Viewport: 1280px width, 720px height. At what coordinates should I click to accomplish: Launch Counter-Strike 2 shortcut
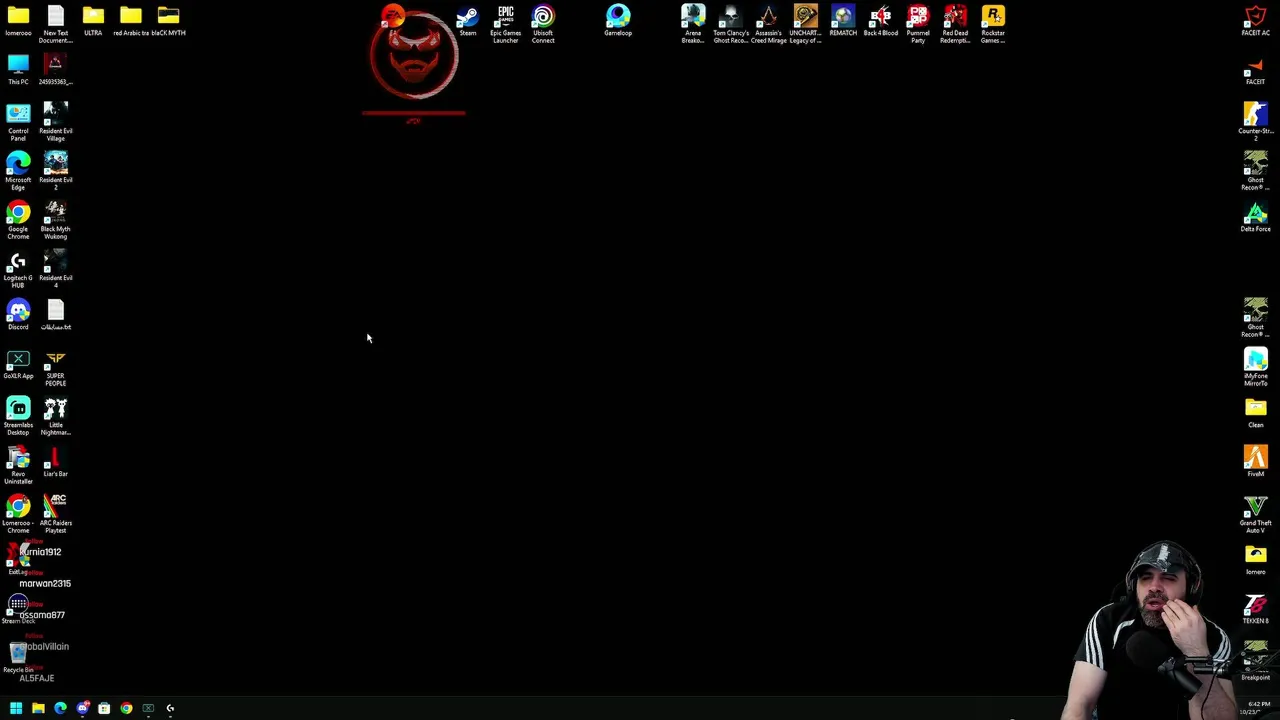click(x=1256, y=122)
